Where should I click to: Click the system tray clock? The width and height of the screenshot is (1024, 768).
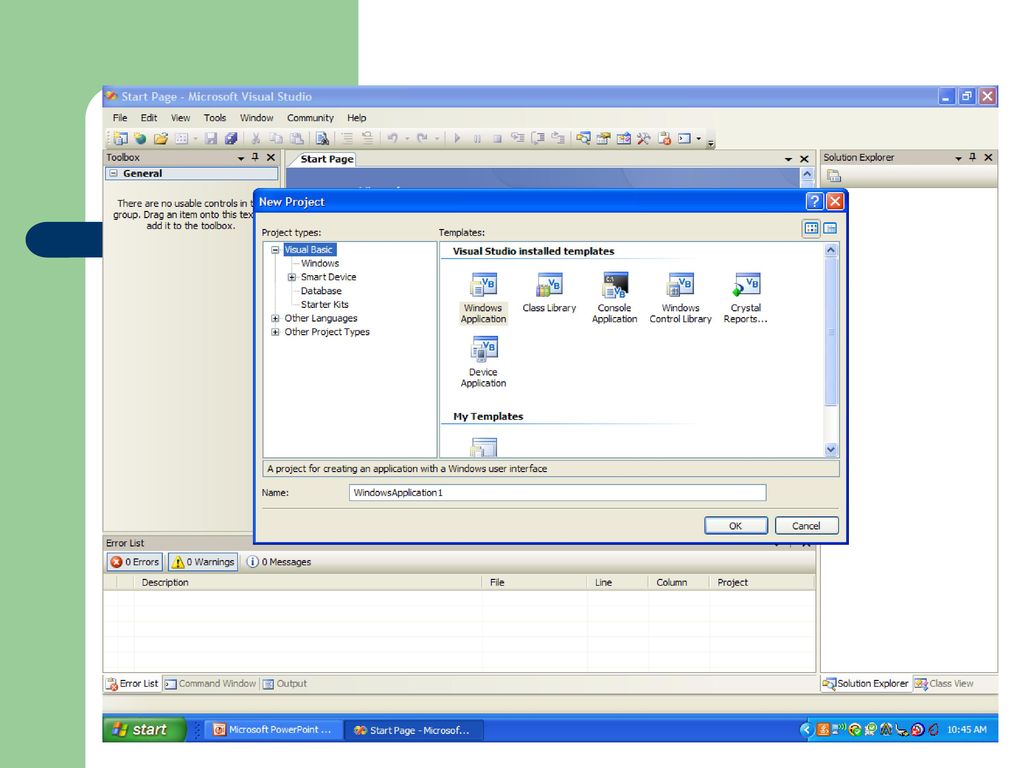[x=967, y=729]
